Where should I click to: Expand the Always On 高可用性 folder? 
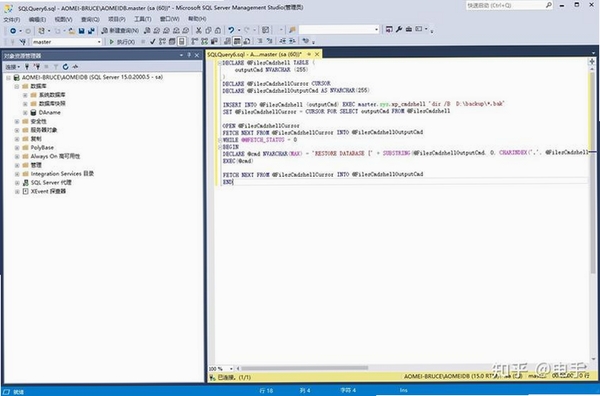[x=17, y=156]
